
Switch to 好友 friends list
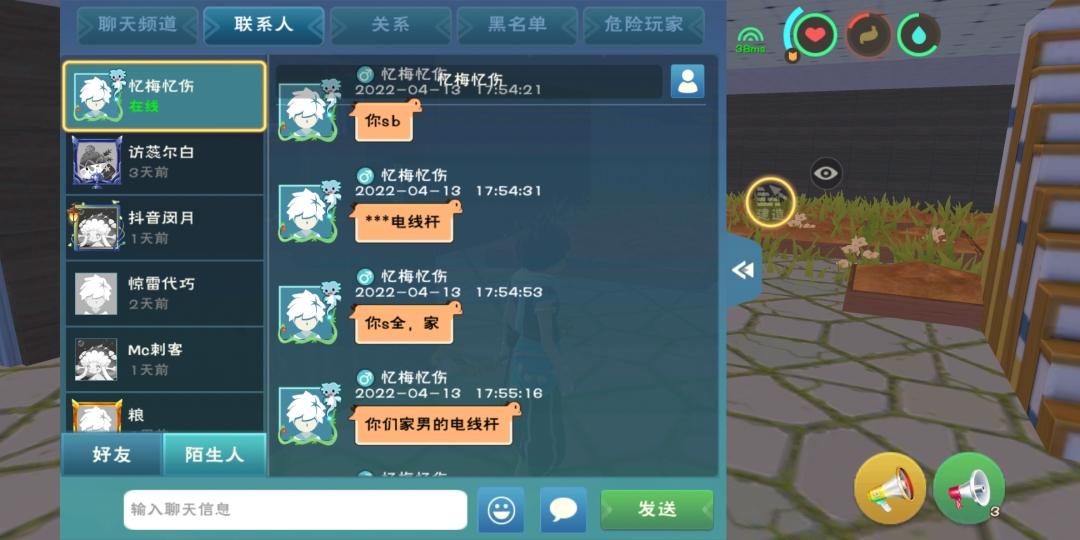coord(112,455)
